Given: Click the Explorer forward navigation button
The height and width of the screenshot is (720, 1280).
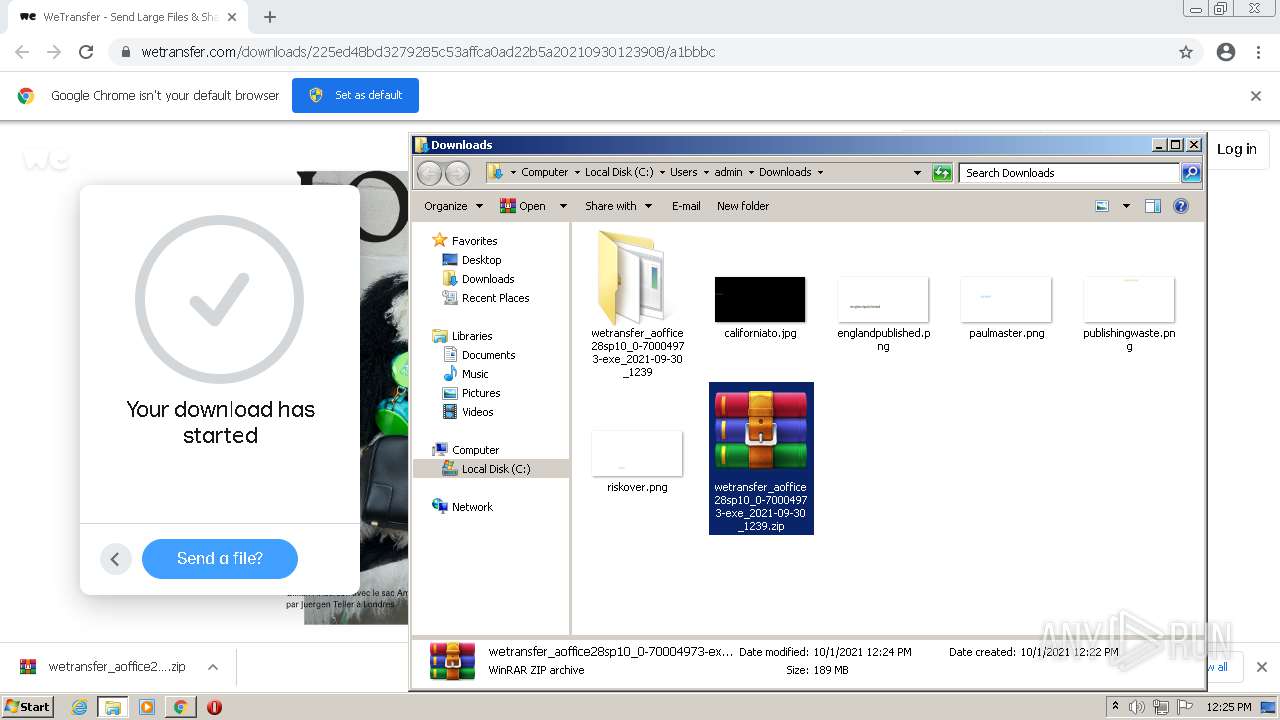Looking at the screenshot, I should 457,173.
